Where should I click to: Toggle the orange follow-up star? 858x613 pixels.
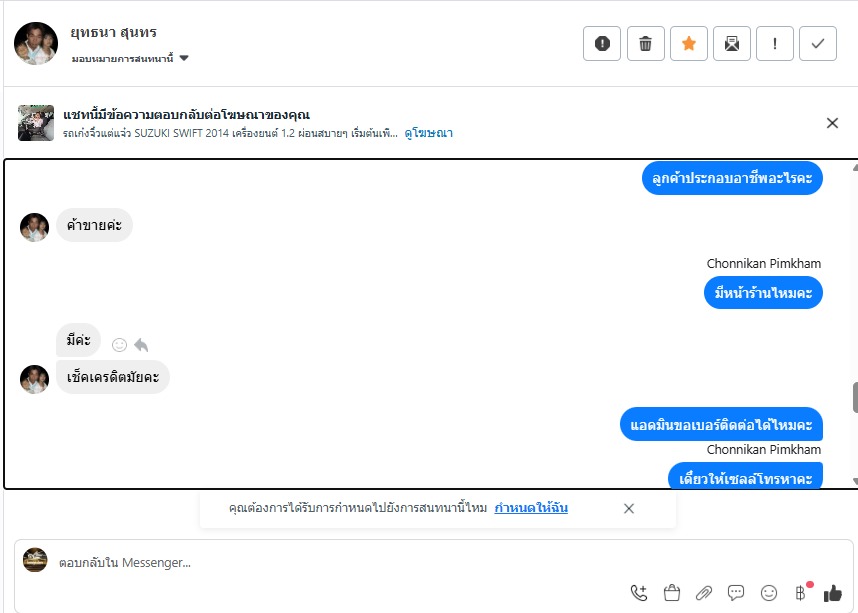point(689,43)
